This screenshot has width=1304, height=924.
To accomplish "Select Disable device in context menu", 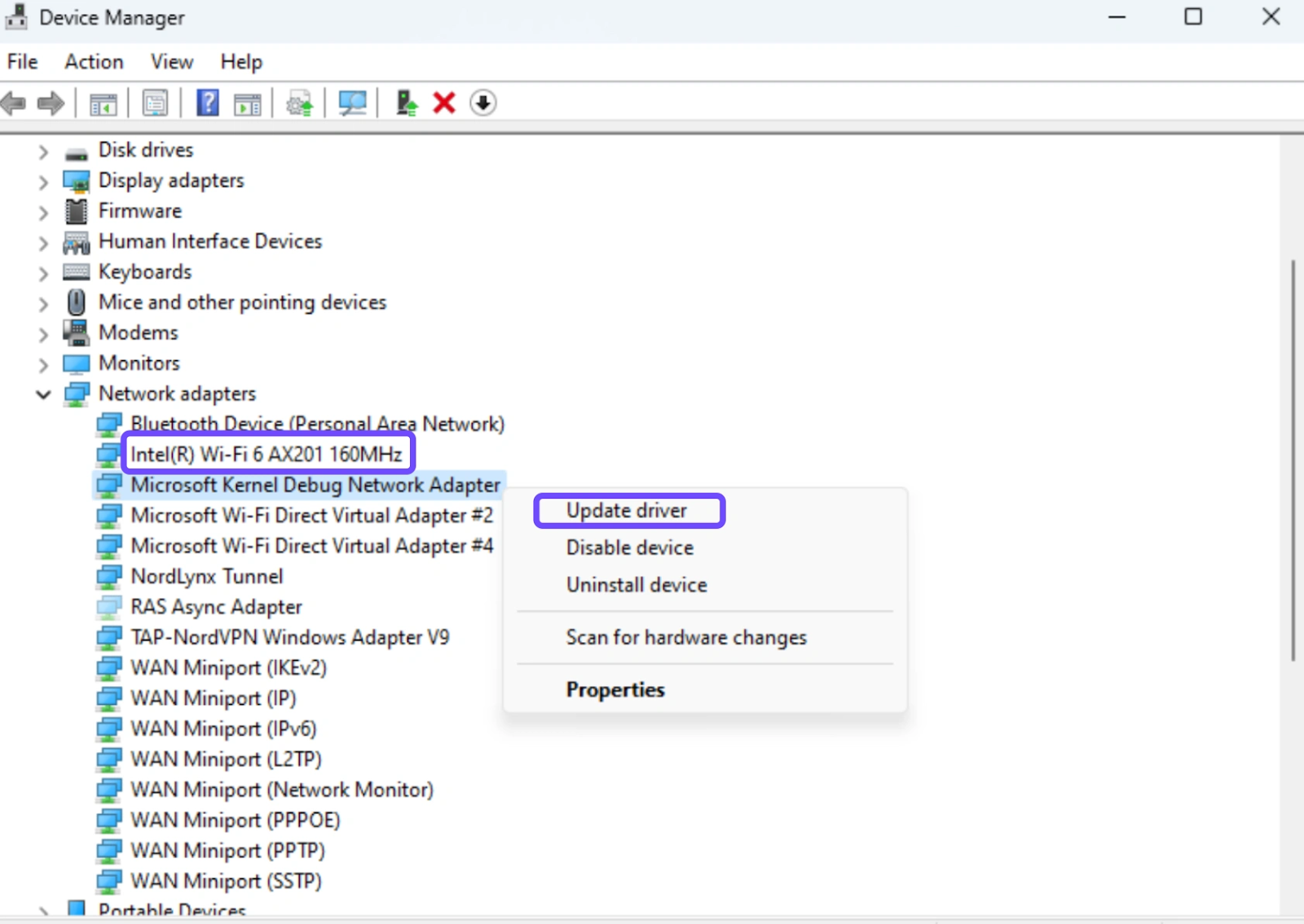I will click(629, 548).
